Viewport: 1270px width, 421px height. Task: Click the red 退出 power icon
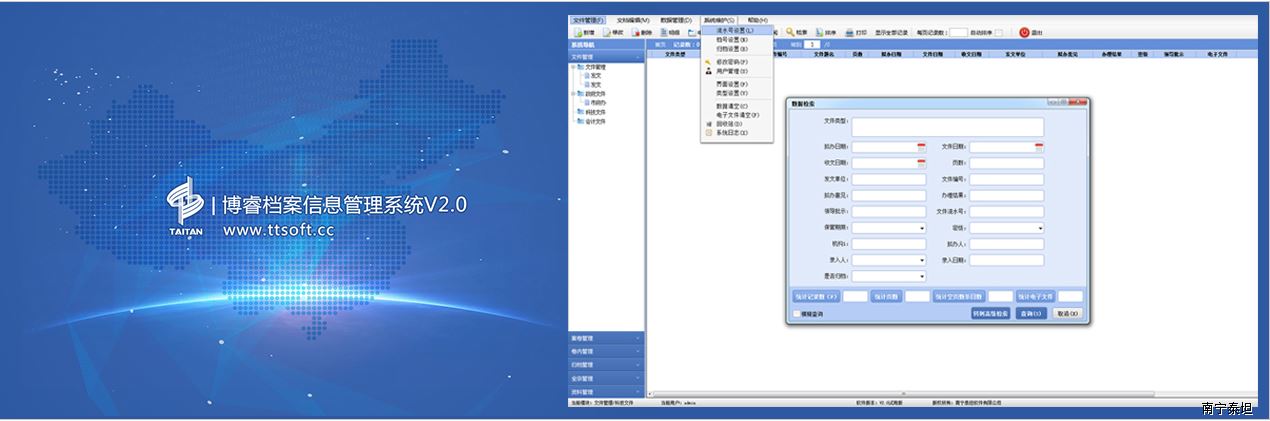[1024, 32]
